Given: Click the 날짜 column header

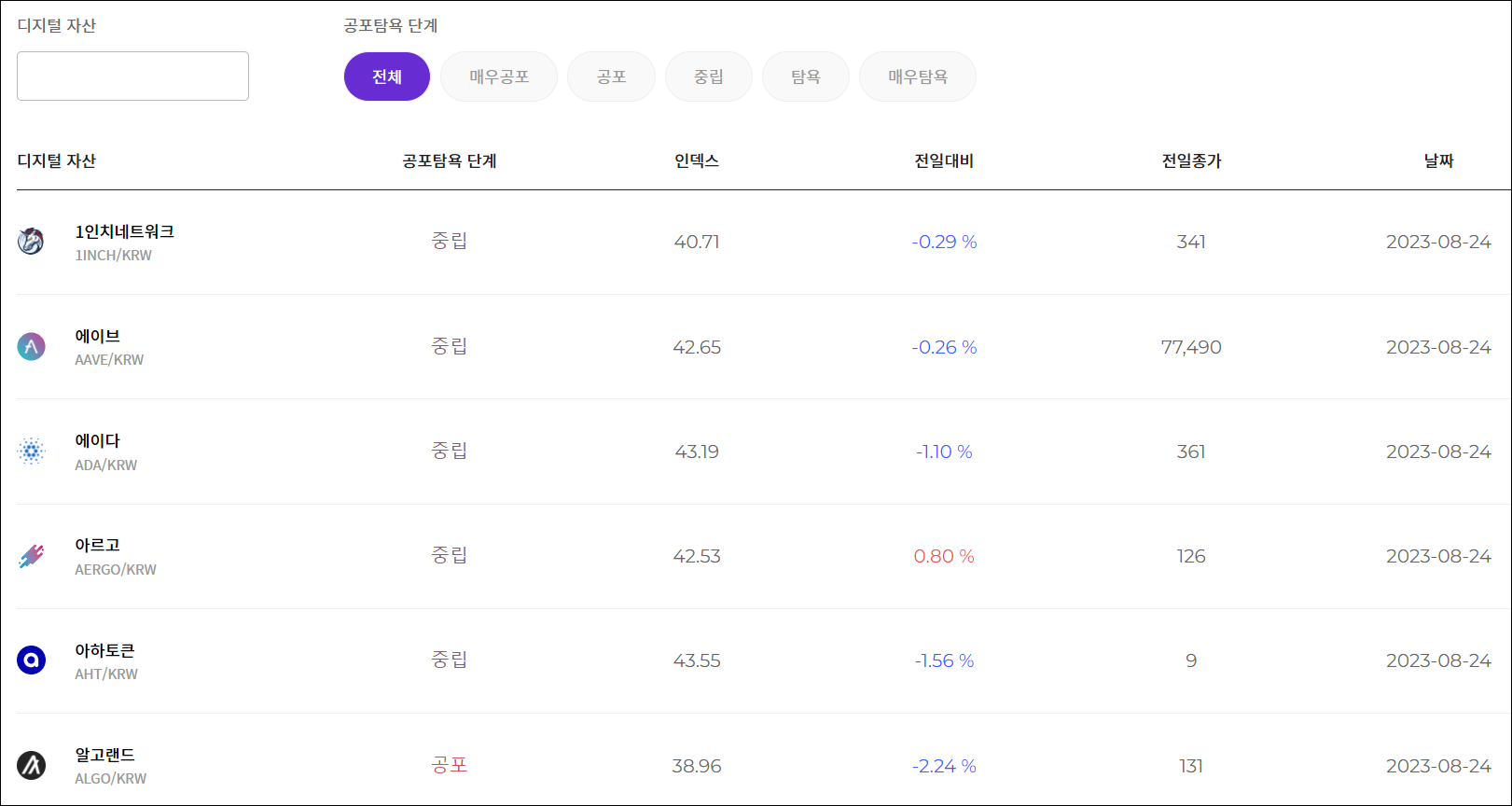Looking at the screenshot, I should click(1438, 160).
